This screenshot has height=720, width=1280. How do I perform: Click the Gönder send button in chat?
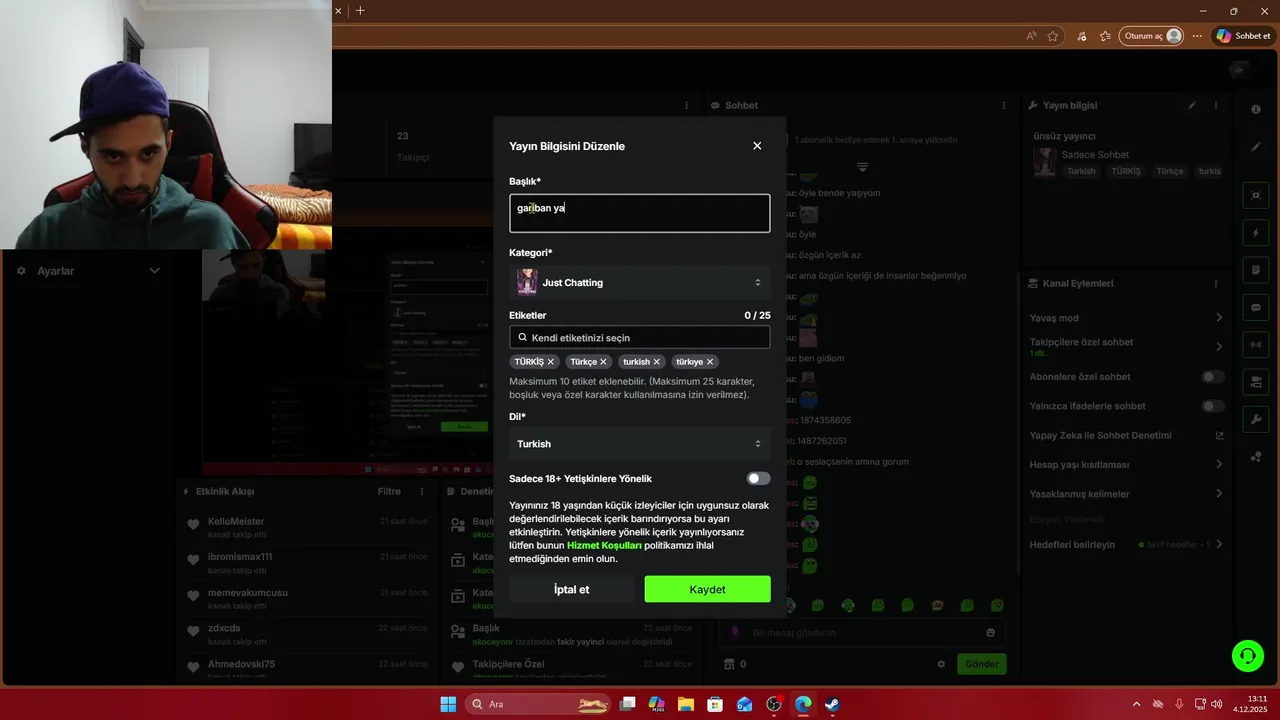(x=981, y=664)
